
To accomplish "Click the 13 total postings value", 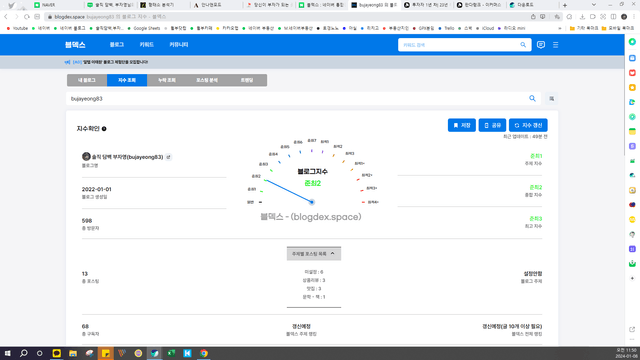I will [84, 274].
